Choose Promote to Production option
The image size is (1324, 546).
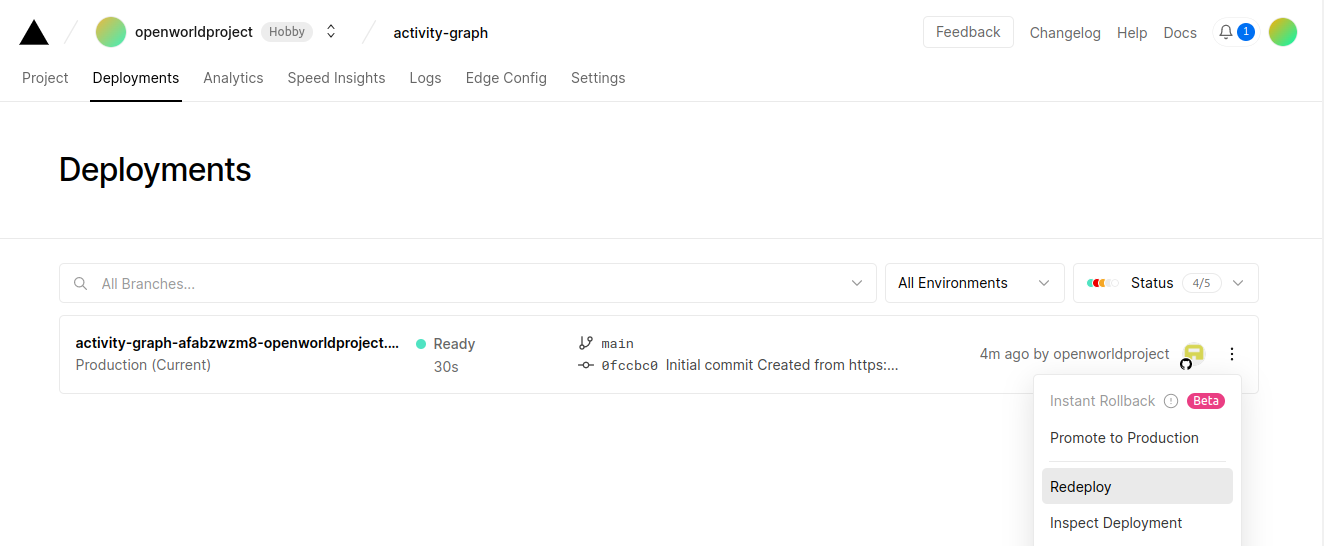(x=1124, y=438)
